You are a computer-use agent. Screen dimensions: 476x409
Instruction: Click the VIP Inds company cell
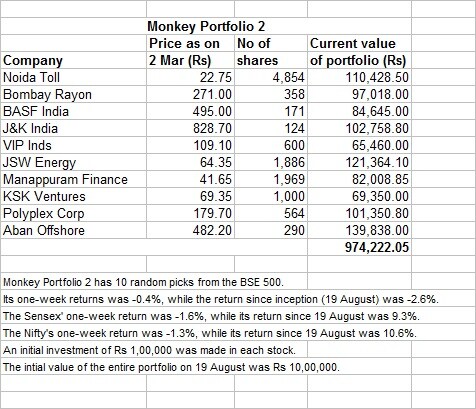click(x=74, y=145)
